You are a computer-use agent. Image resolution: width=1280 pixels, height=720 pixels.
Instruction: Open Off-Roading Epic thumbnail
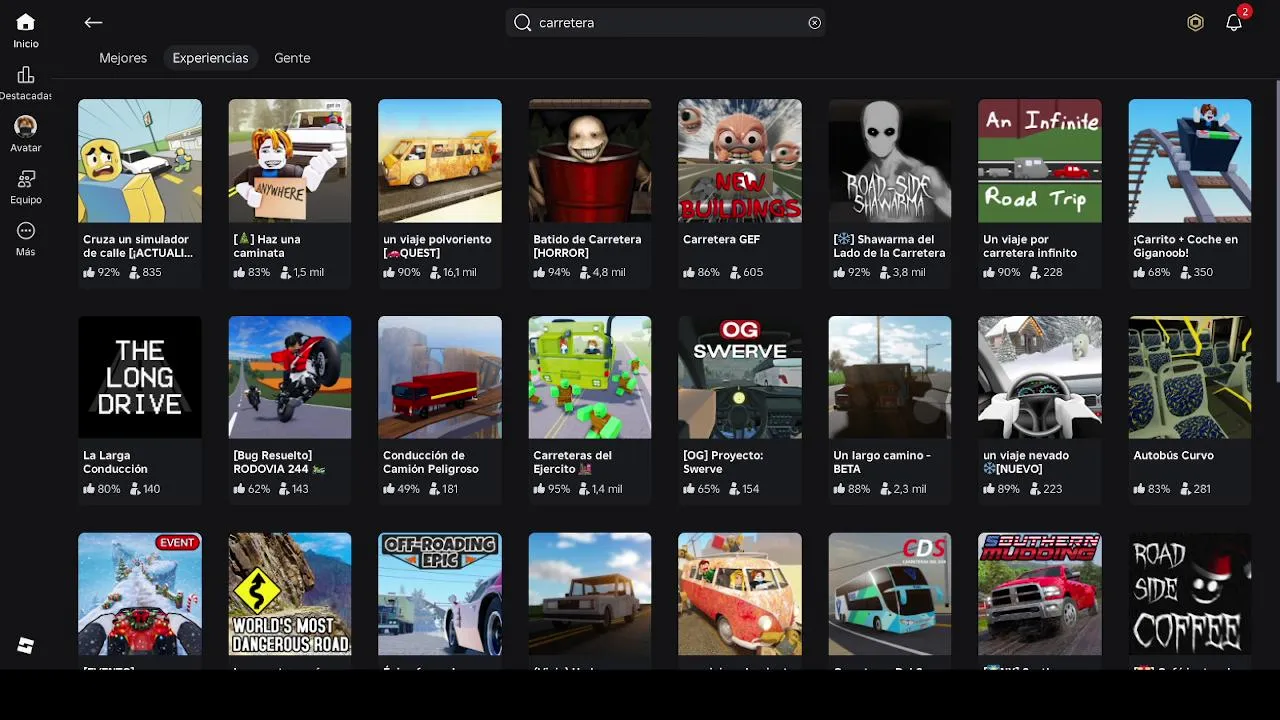(440, 594)
